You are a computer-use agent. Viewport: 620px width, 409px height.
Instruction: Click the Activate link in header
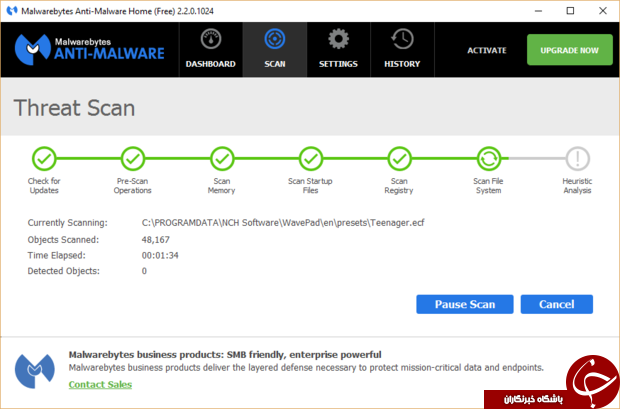[x=487, y=50]
